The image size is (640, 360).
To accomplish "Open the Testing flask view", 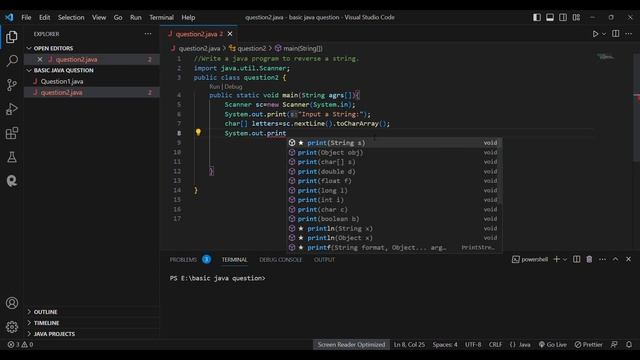I will click(x=12, y=157).
